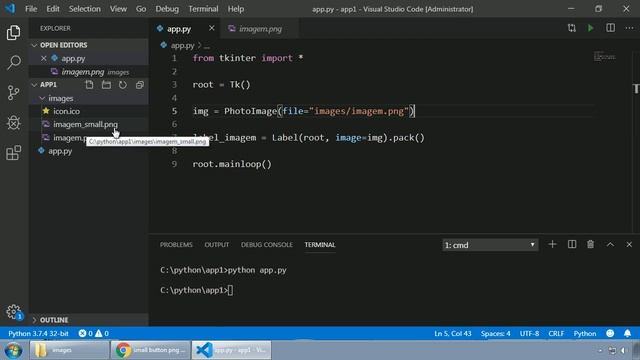Image resolution: width=640 pixels, height=360 pixels.
Task: Open the Explorer view in activity bar
Action: coord(13,33)
